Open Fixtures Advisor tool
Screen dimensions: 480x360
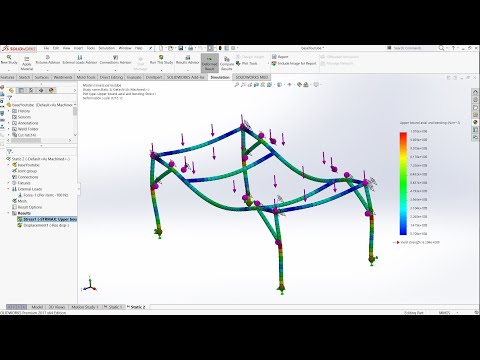(48, 60)
